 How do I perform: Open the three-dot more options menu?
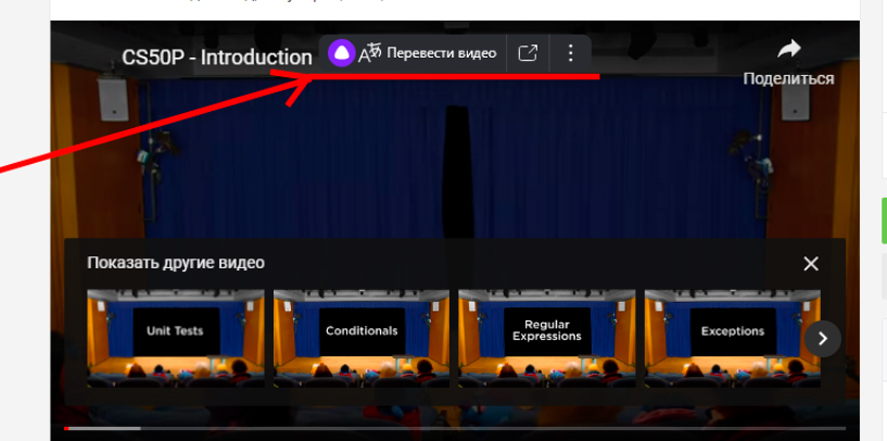[x=570, y=53]
